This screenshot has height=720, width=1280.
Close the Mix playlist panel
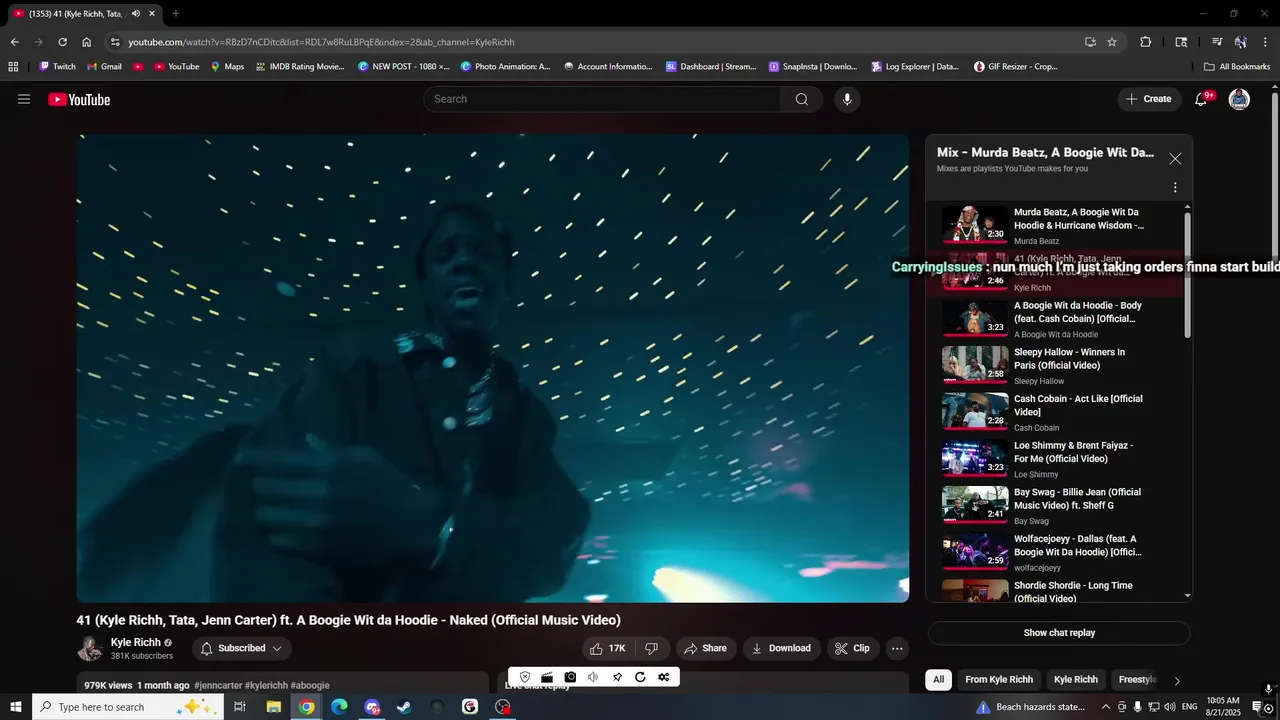(1175, 158)
